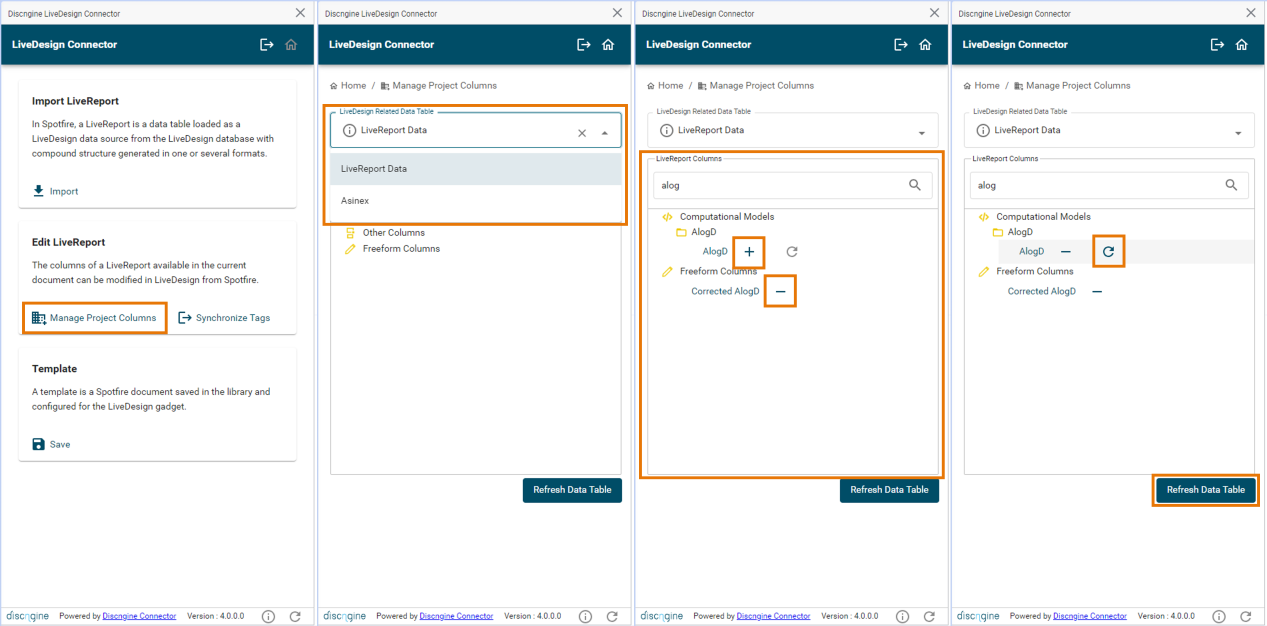Click the logout icon in the header
Screen dimensions: 1267x626
(x=266, y=44)
